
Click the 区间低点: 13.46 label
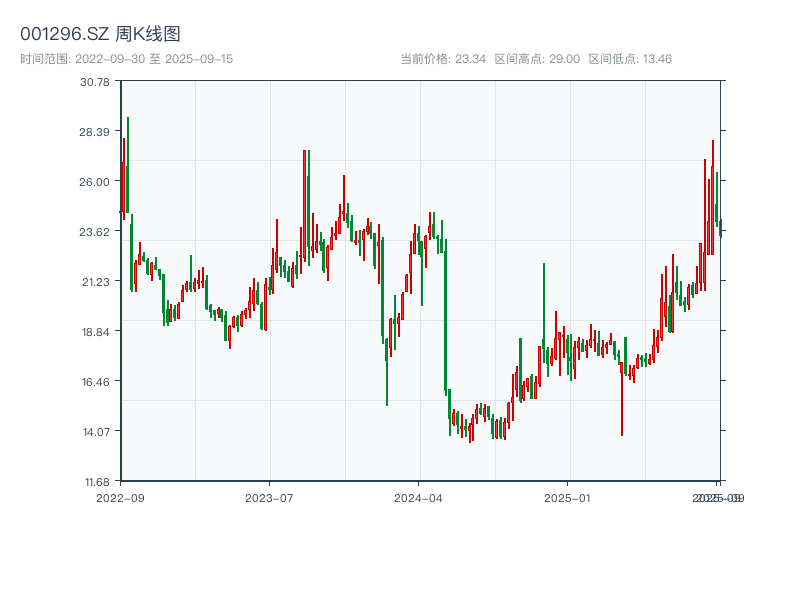630,59
